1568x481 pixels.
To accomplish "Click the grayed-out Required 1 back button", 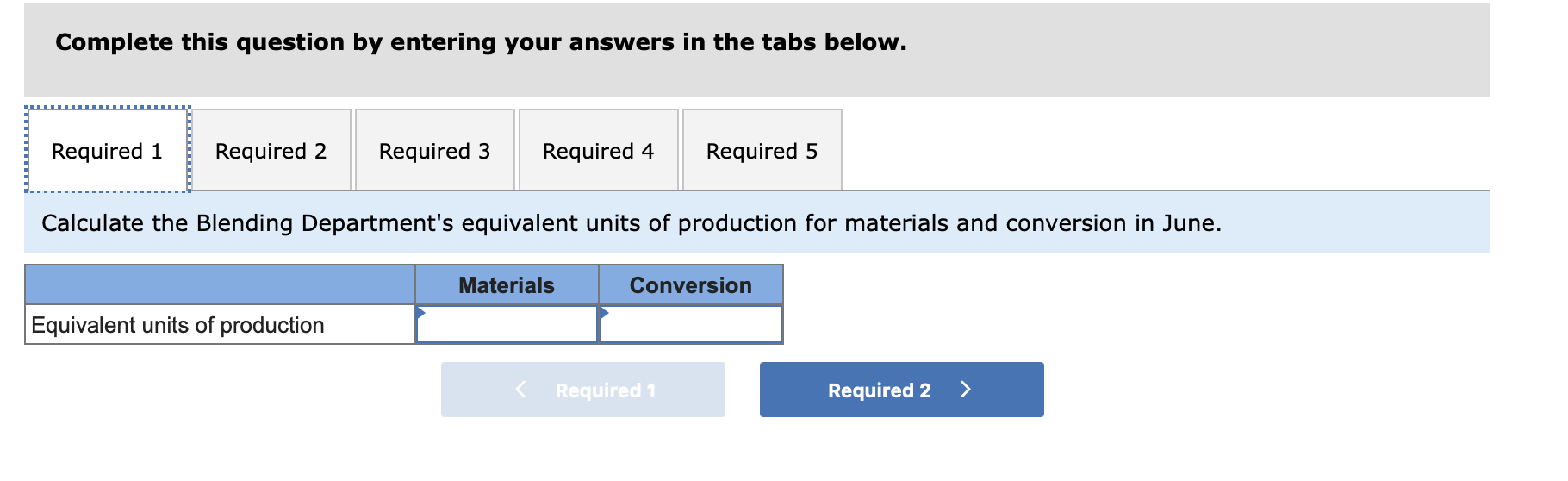I will [x=583, y=390].
